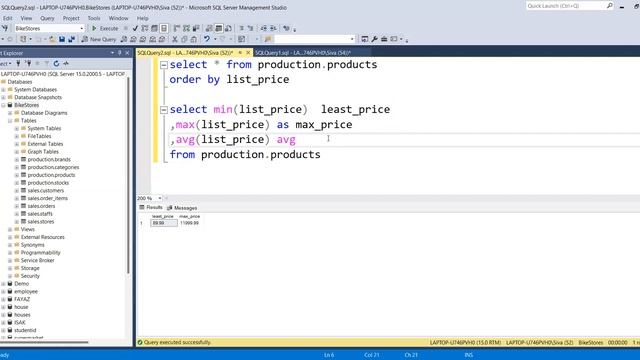Parse the query with the checkmark icon

pyautogui.click(x=135, y=29)
